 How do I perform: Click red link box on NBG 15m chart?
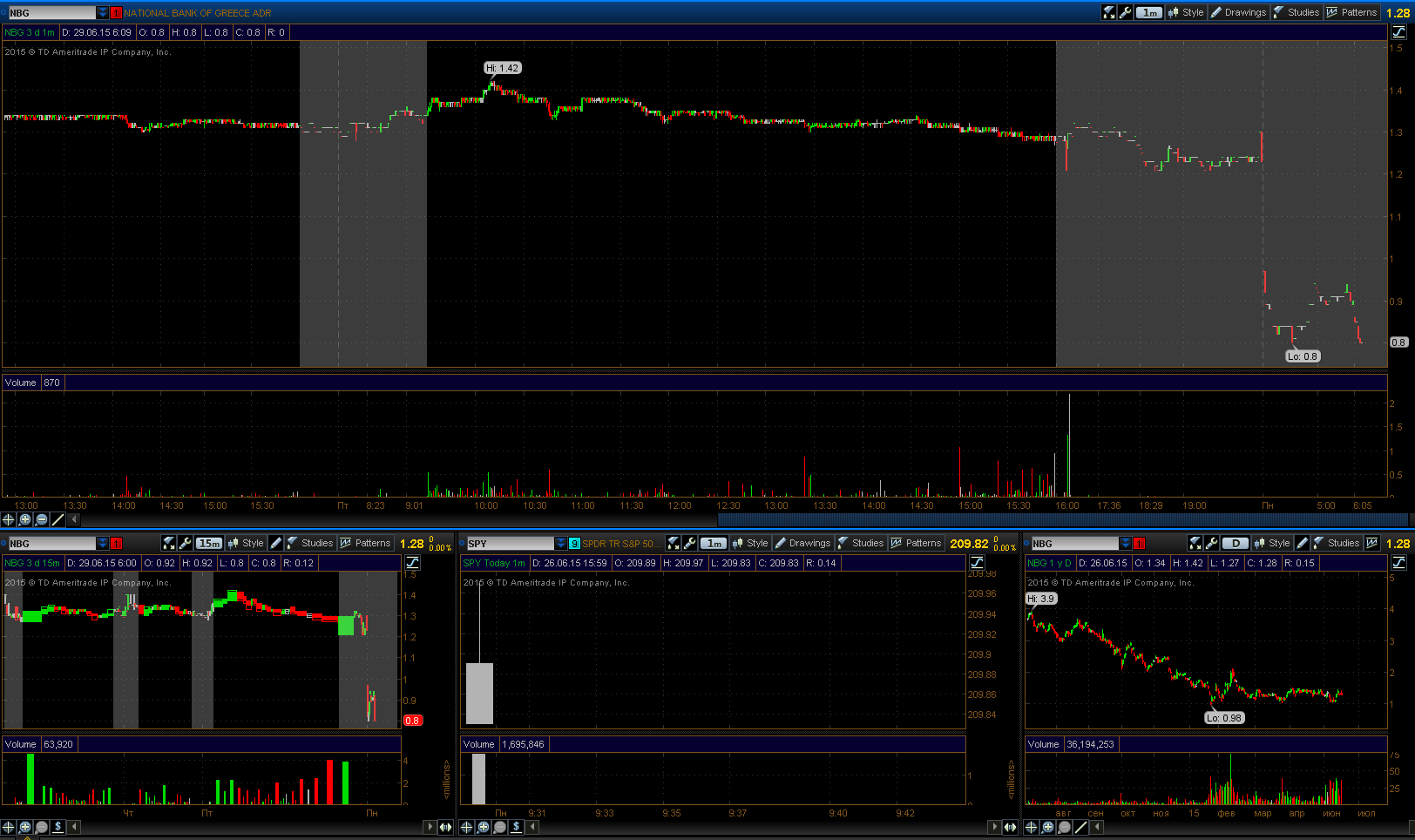tap(116, 544)
